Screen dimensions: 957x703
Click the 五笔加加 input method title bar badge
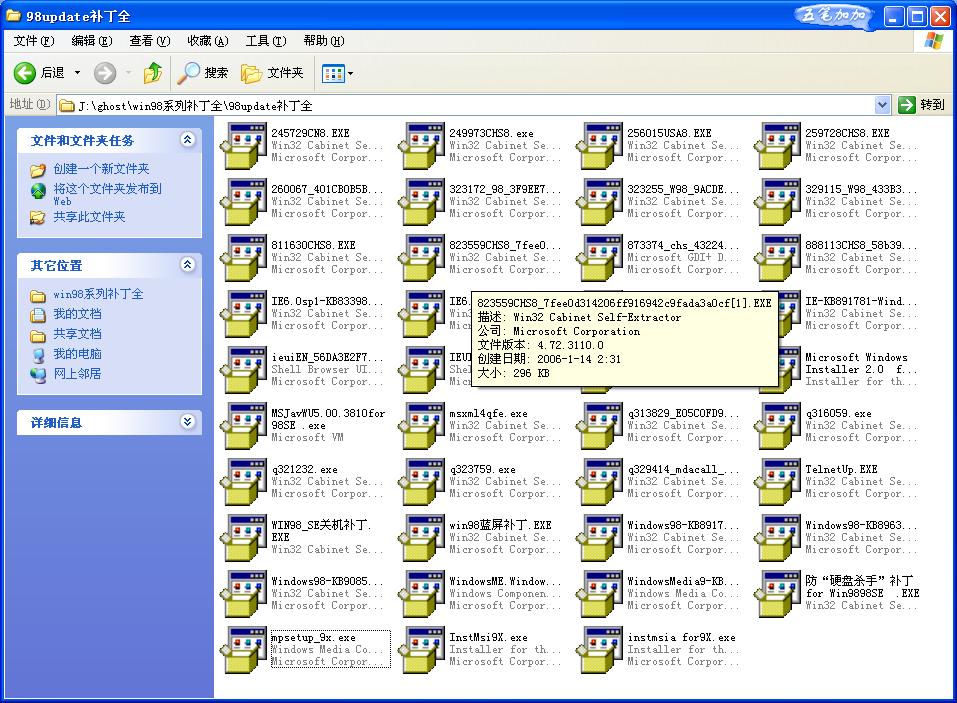[x=835, y=15]
